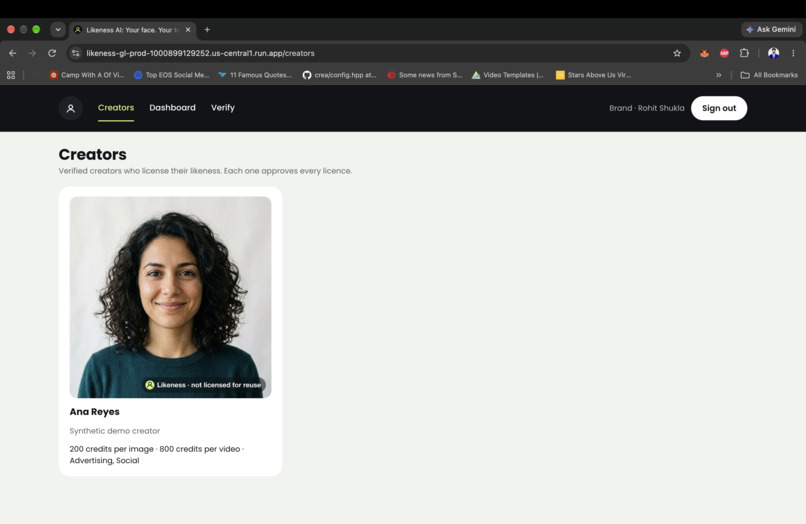This screenshot has height=524, width=806.
Task: Open the orange extension icon in toolbar
Action: tap(704, 53)
